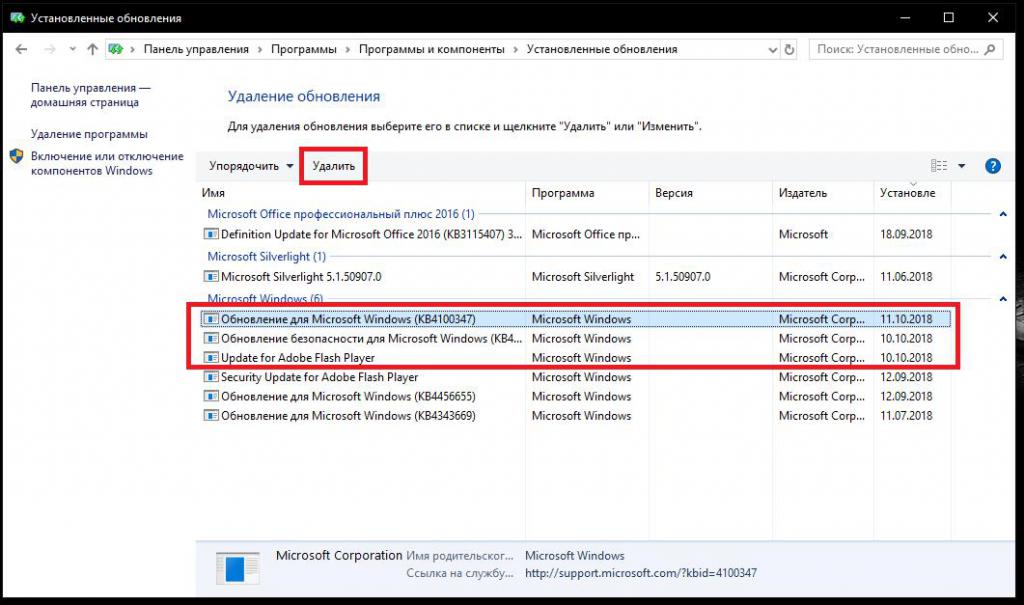Collapse the Microsoft Office 2016 group
The width and height of the screenshot is (1024, 605).
pos(1002,214)
